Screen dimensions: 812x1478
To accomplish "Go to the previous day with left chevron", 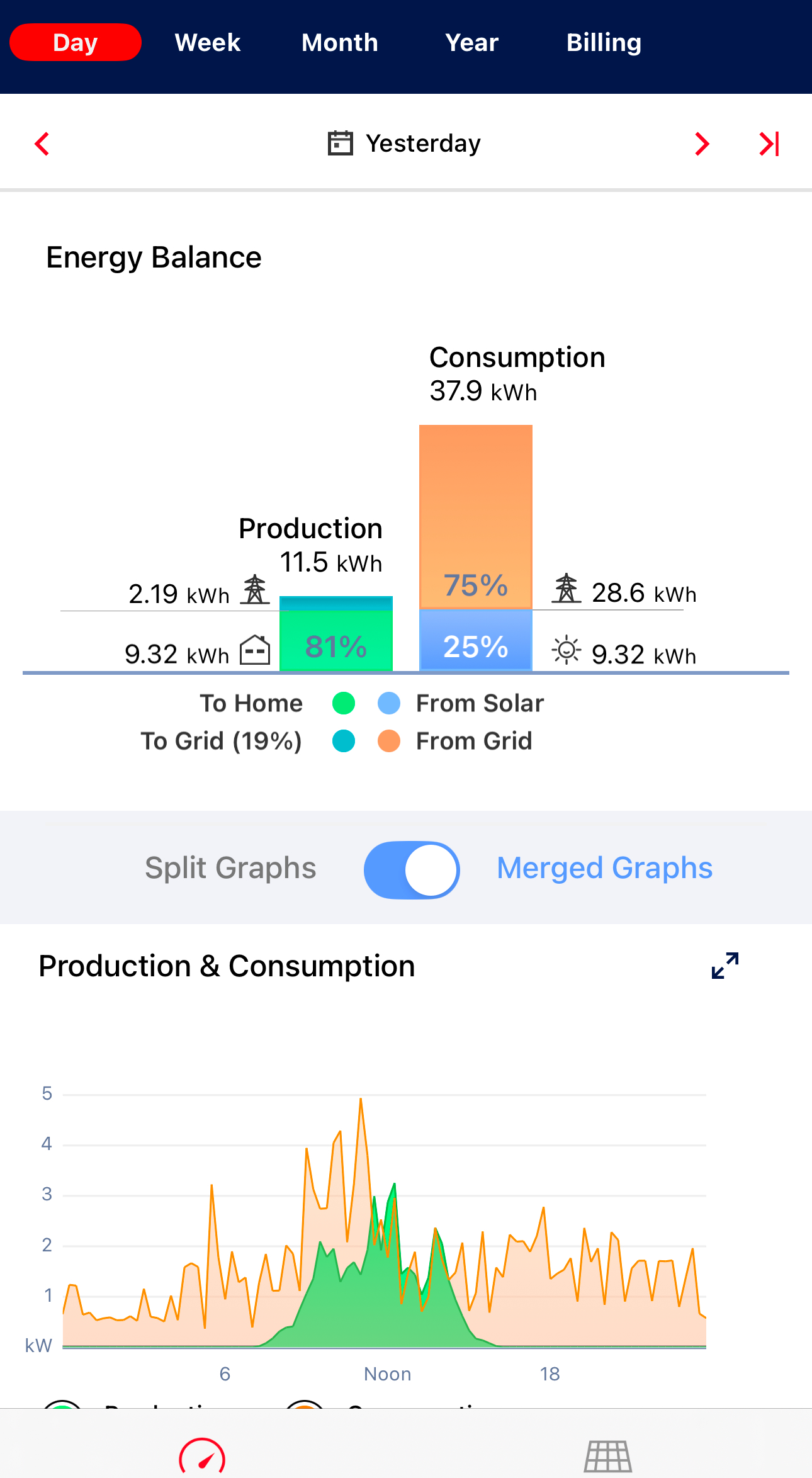I will 42,144.
